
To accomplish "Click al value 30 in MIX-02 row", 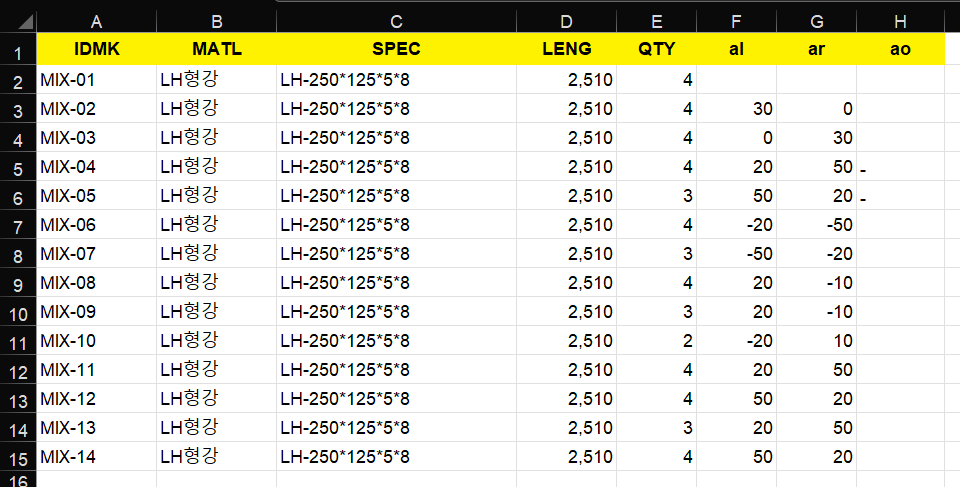I will tap(737, 108).
